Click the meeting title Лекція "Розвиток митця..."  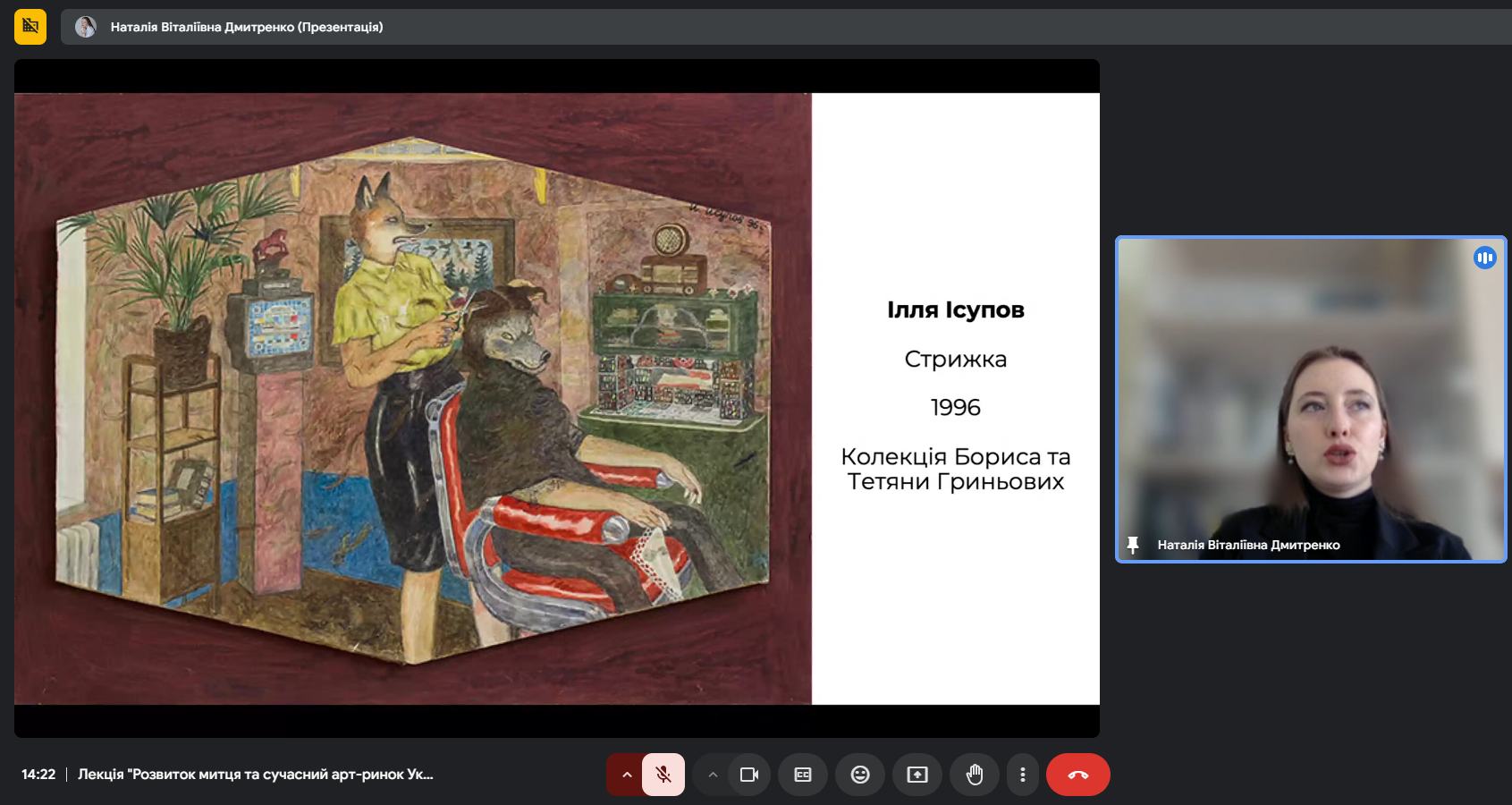256,775
